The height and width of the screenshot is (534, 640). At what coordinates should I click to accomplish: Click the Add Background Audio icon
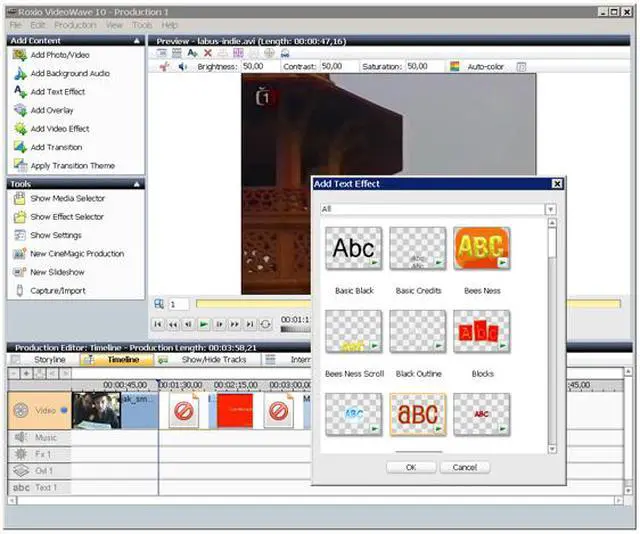click(x=20, y=73)
